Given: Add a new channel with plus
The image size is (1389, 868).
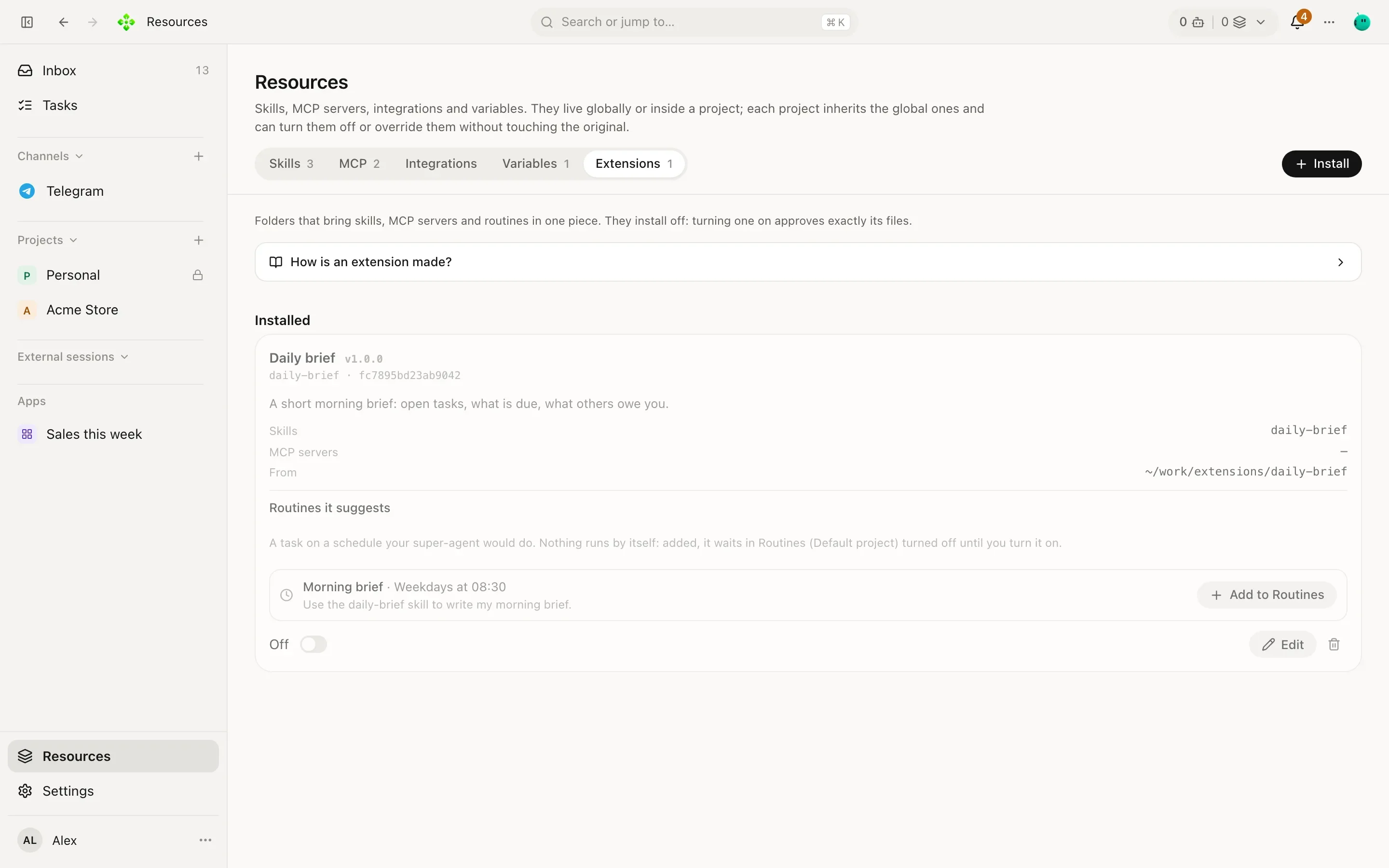Looking at the screenshot, I should [199, 156].
